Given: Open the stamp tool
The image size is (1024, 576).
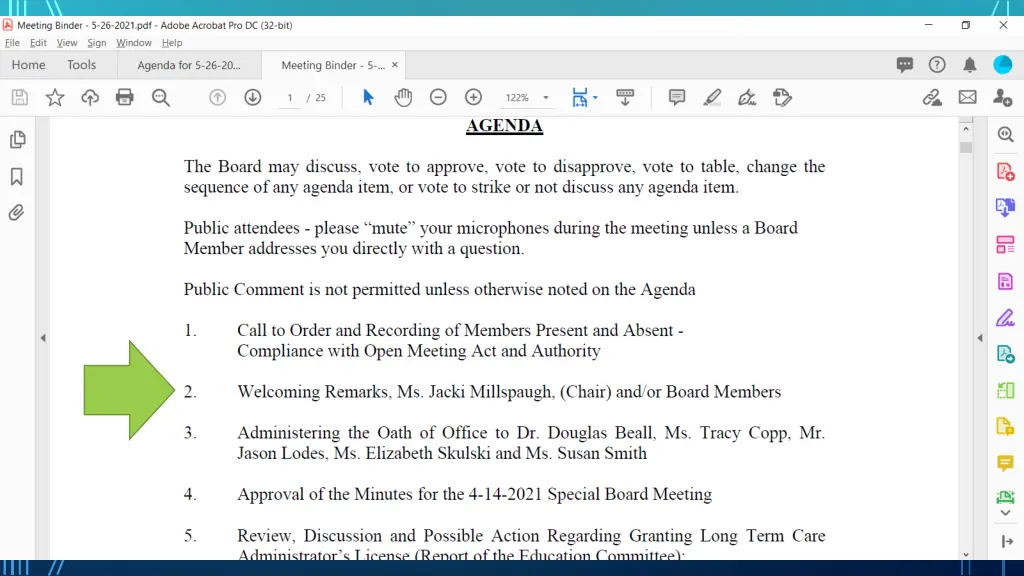Looking at the screenshot, I should [x=782, y=97].
